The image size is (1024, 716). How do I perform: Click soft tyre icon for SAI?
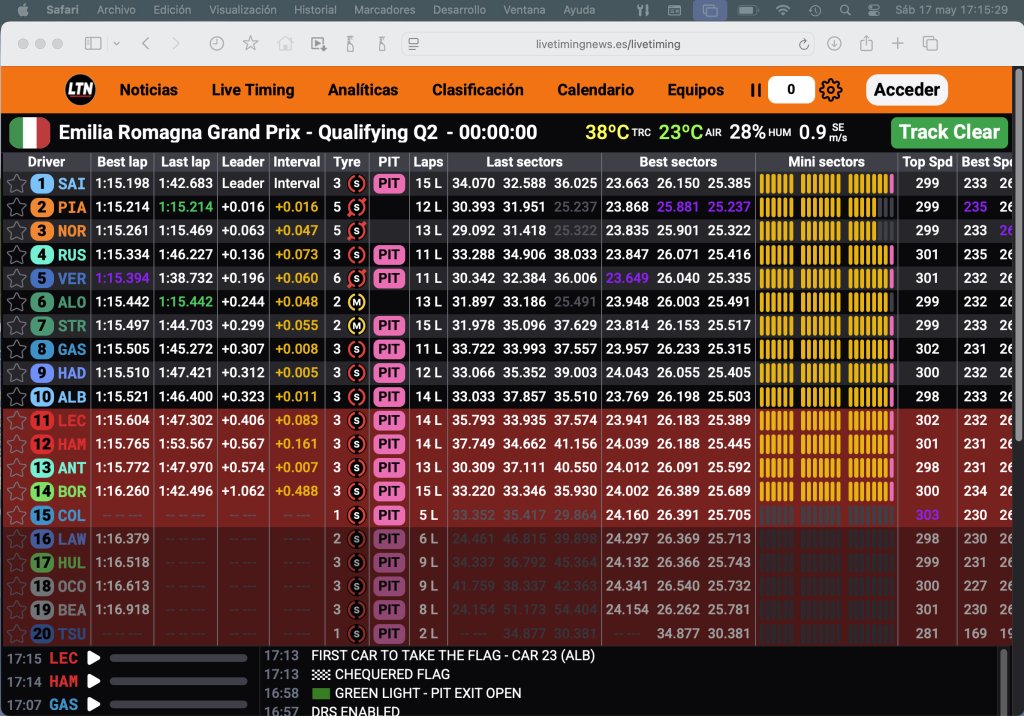[356, 184]
